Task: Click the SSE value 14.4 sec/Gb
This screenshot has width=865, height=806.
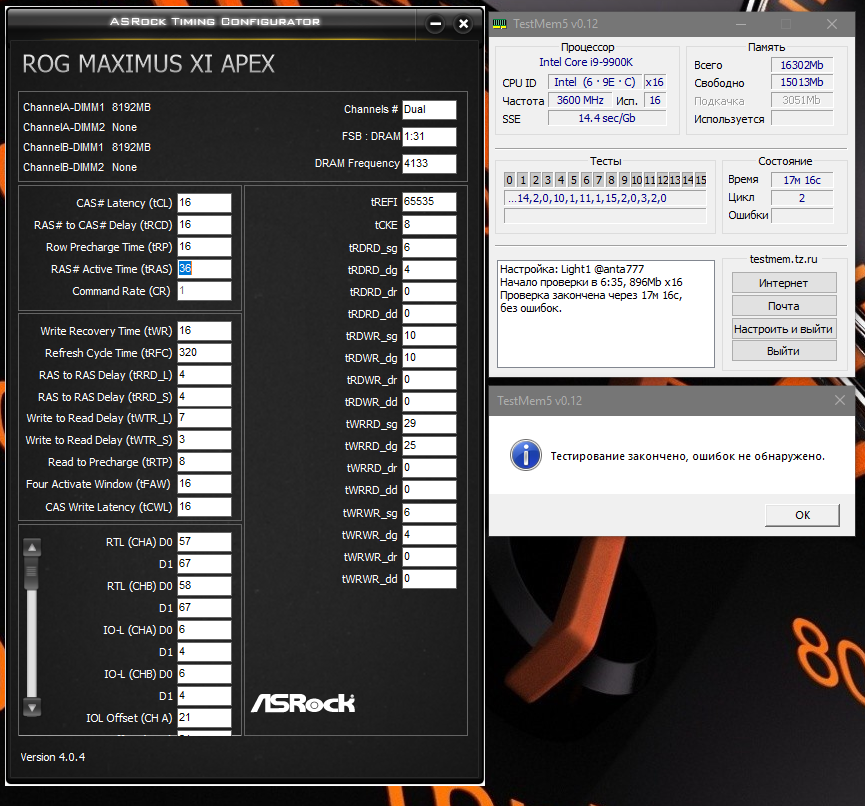Action: [607, 118]
